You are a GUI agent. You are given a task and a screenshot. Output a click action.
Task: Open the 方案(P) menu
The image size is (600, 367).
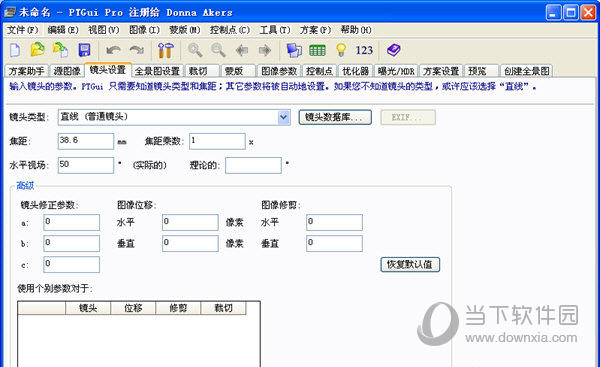point(315,30)
